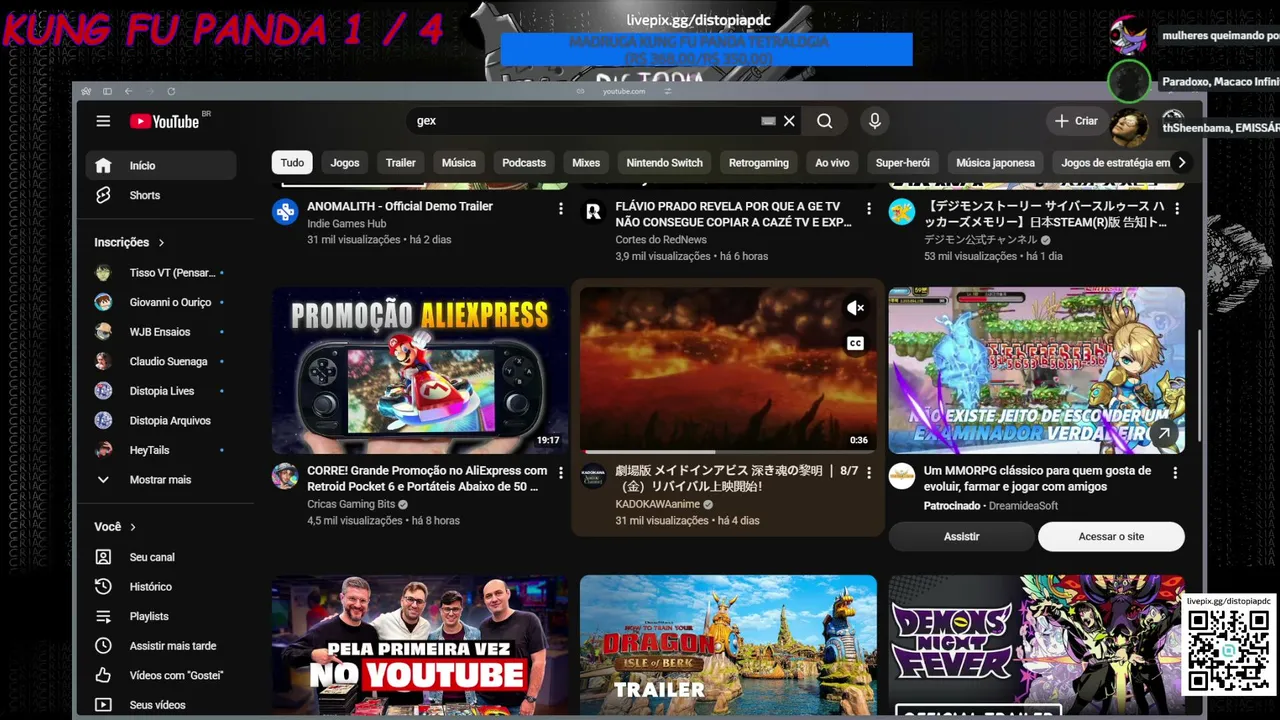Open options menu for MMORPG sponsored ad
This screenshot has height=720, width=1280.
click(x=1175, y=473)
